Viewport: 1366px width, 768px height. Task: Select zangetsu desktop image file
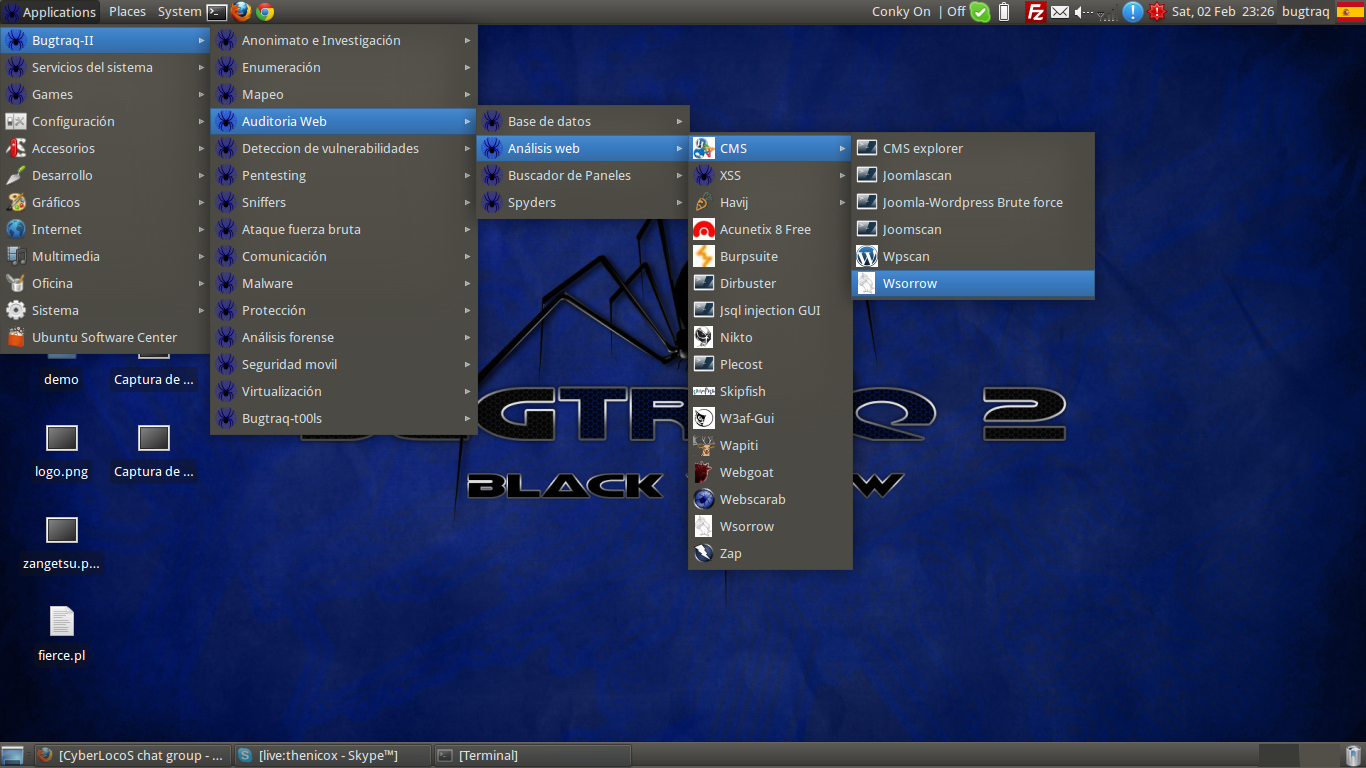[61, 542]
